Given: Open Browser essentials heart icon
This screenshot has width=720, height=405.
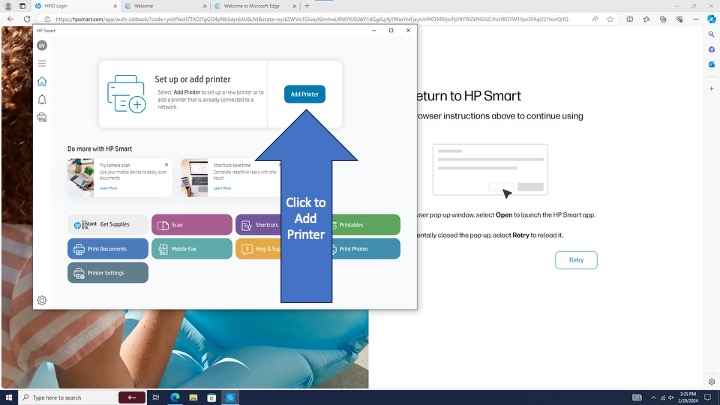Looking at the screenshot, I should (x=680, y=19).
